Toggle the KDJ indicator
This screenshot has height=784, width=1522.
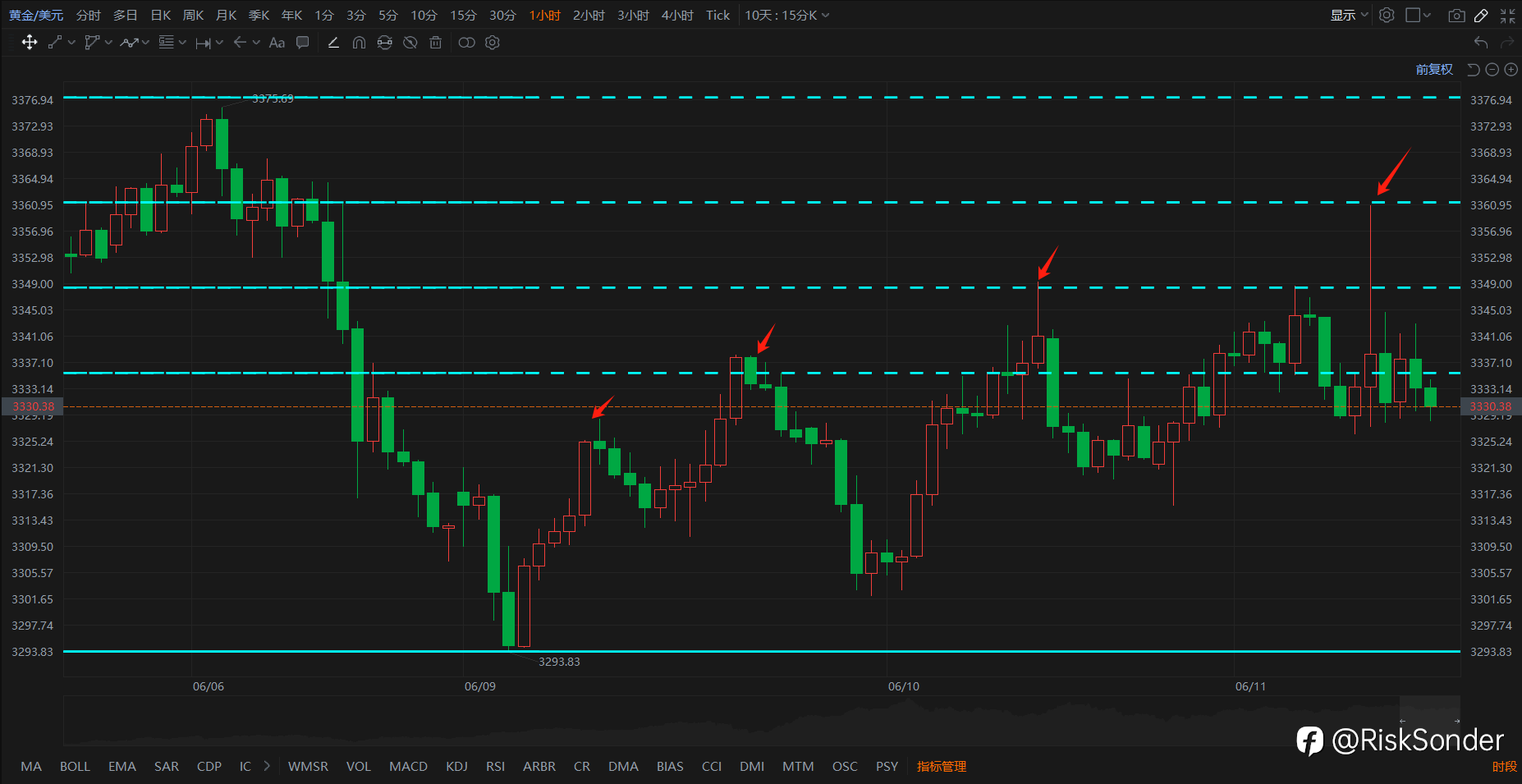(457, 766)
